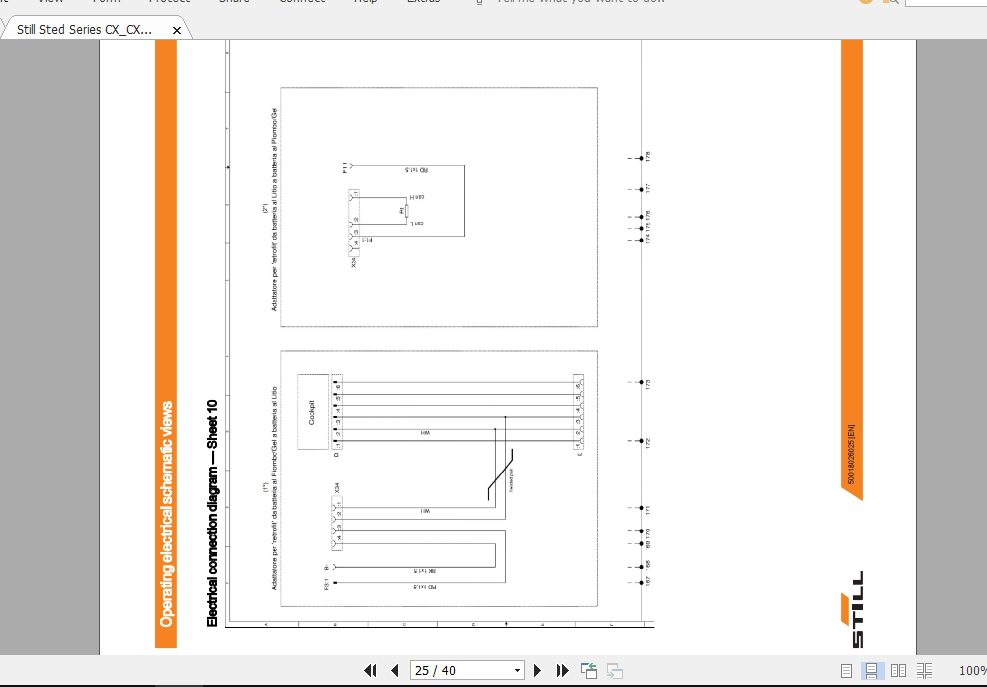
Task: Go to the previous page
Action: (x=395, y=671)
